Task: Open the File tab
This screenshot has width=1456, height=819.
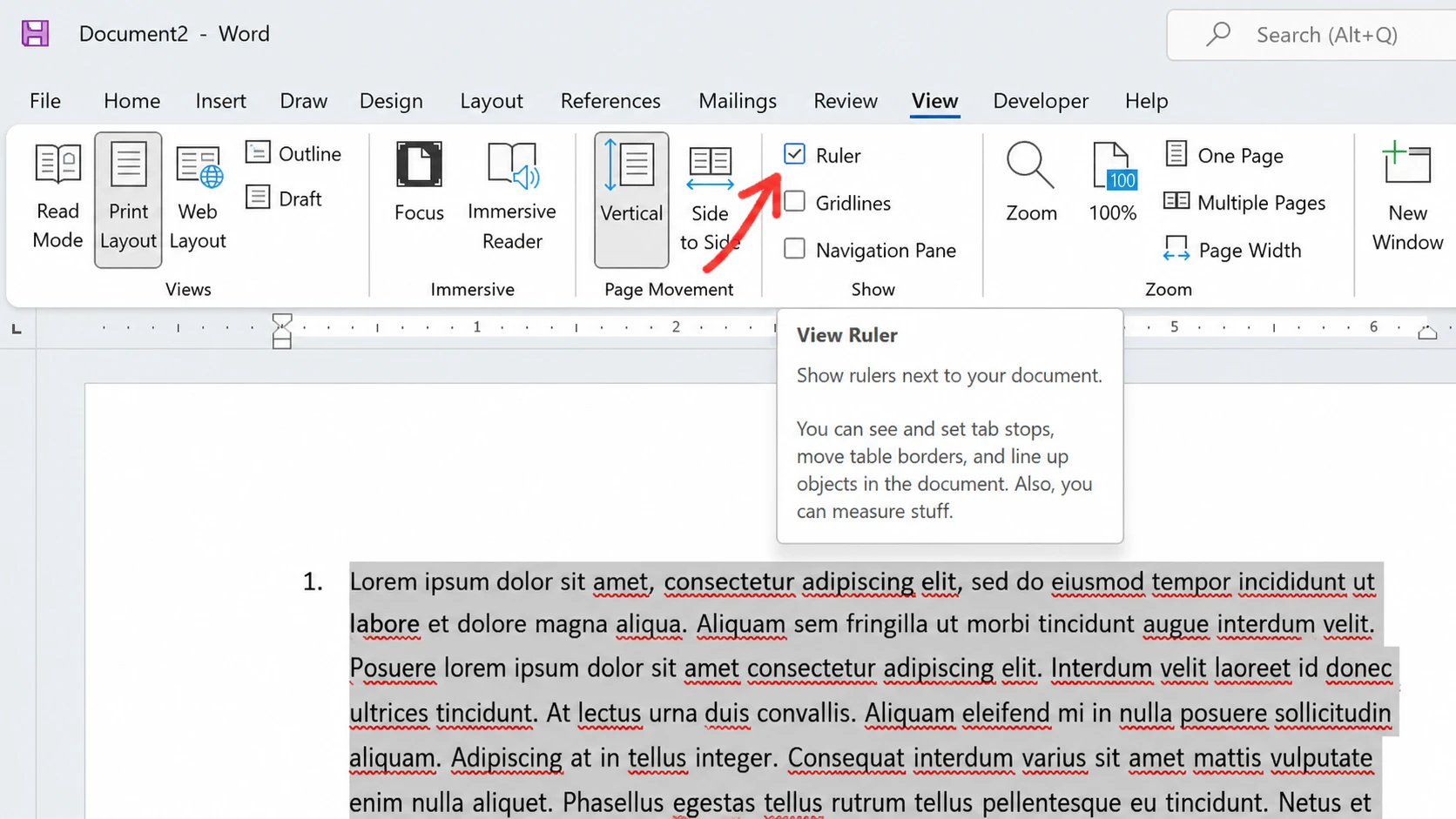Action: tap(45, 101)
